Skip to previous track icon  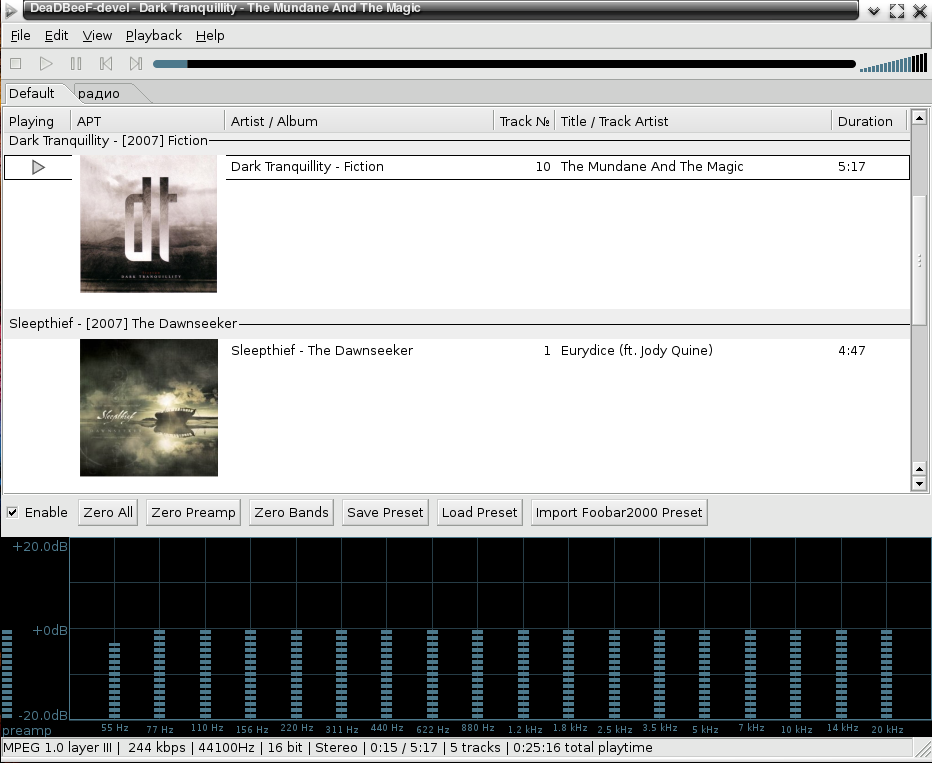106,63
